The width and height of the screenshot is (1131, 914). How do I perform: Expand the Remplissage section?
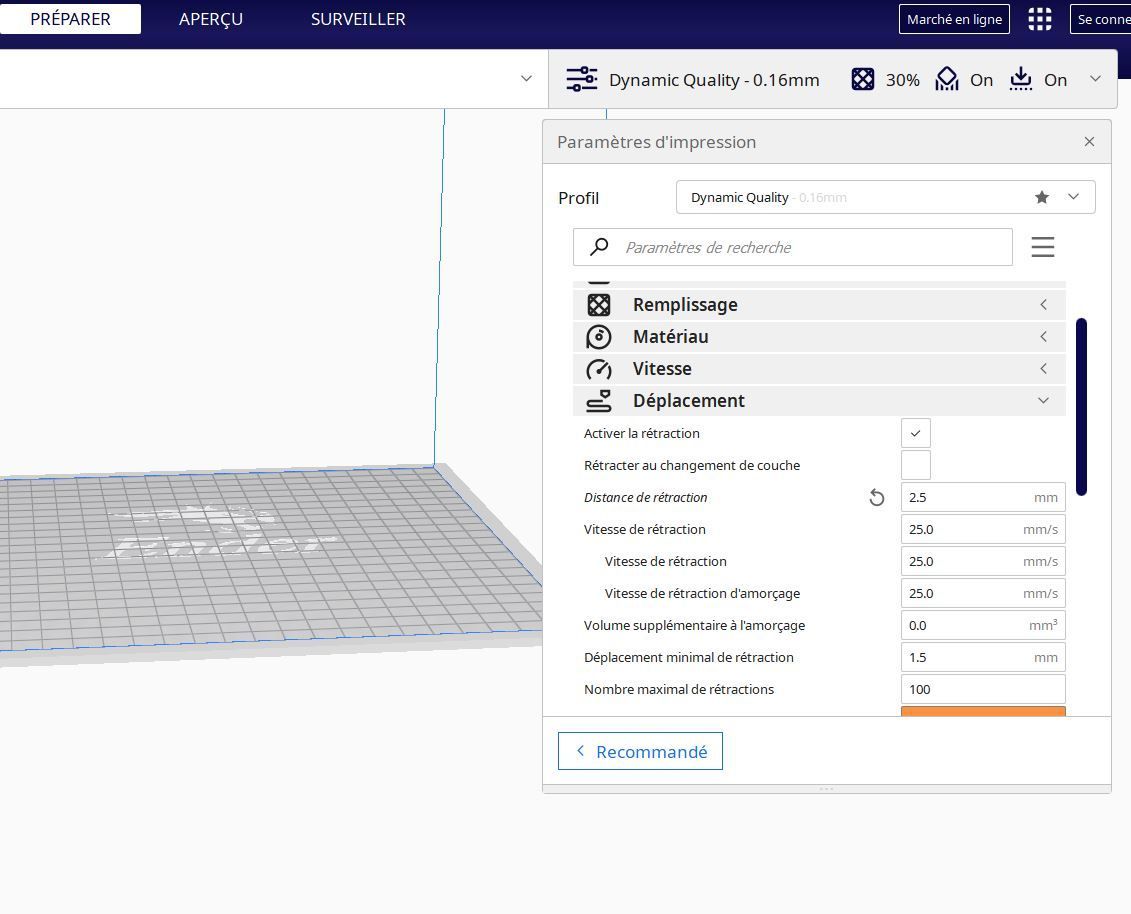(x=819, y=305)
